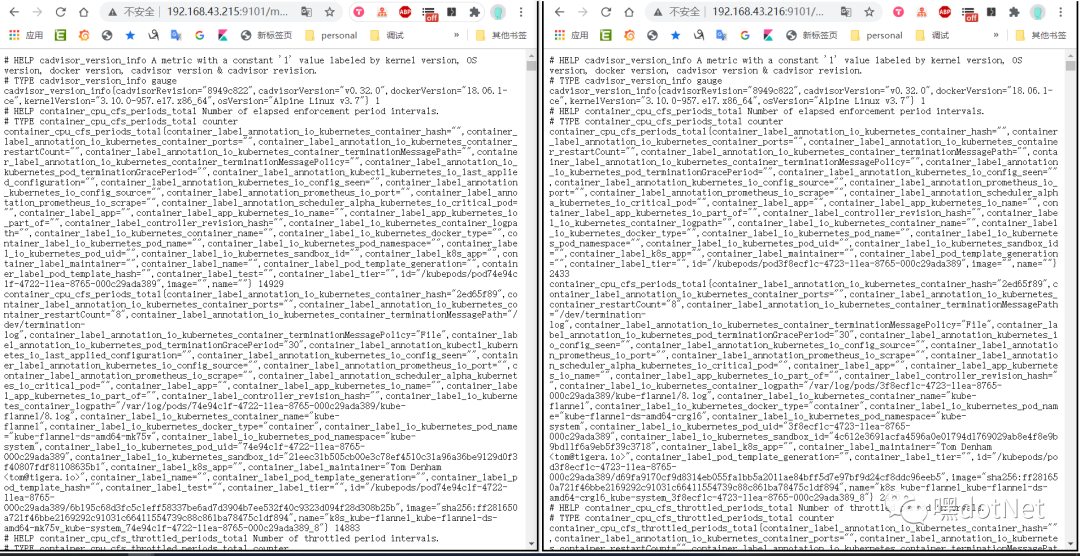
Task: Open the green E bookmark in left window
Action: (60, 35)
